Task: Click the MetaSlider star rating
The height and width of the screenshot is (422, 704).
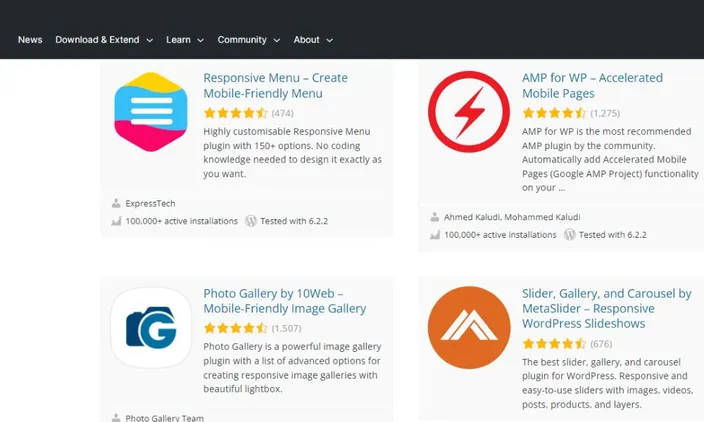Action: (x=554, y=344)
